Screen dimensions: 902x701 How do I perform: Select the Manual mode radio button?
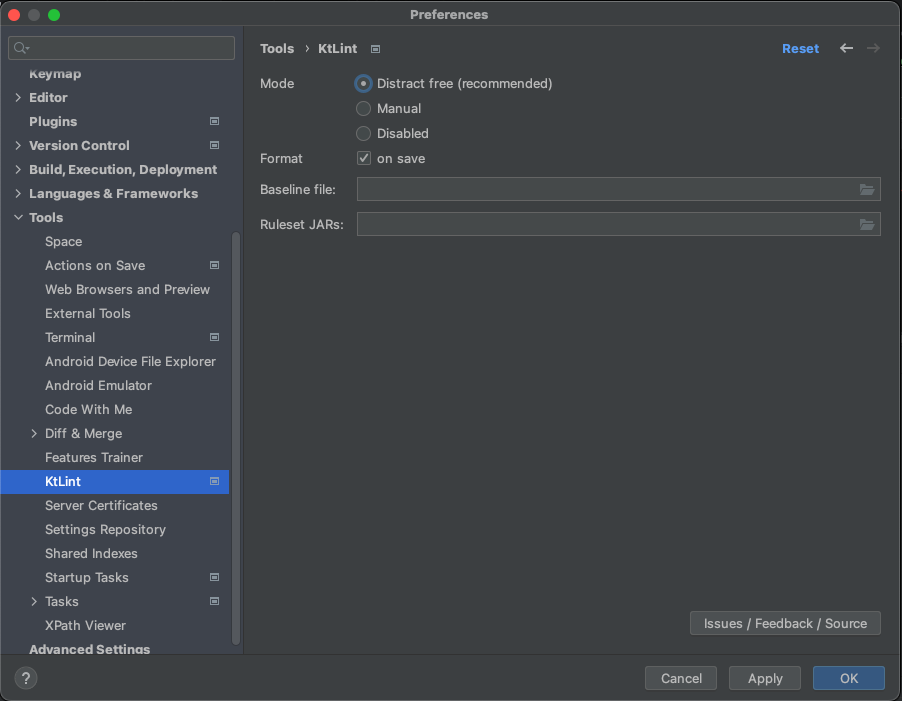point(362,108)
